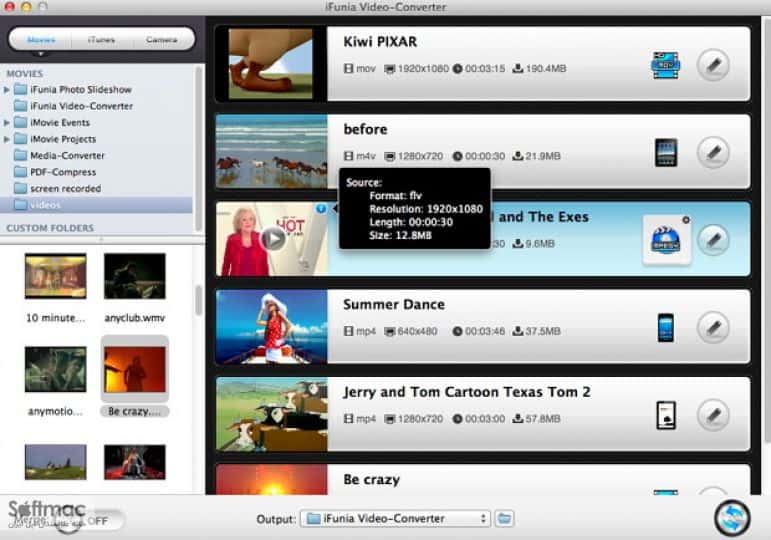Click the edit pencil for before video
Screen dimensions: 771x540
point(713,152)
